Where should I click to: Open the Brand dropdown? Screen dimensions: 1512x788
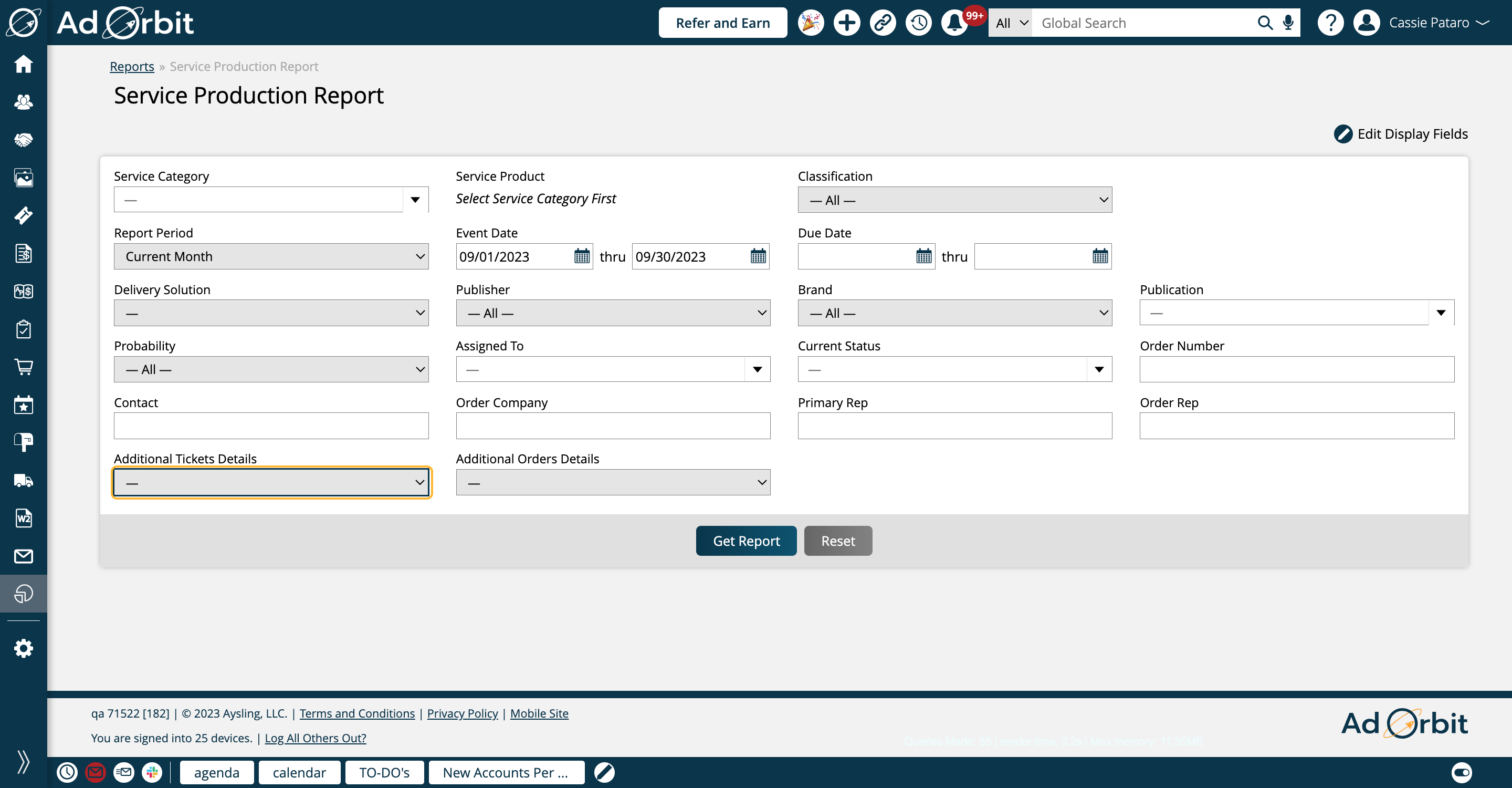pyautogui.click(x=954, y=313)
